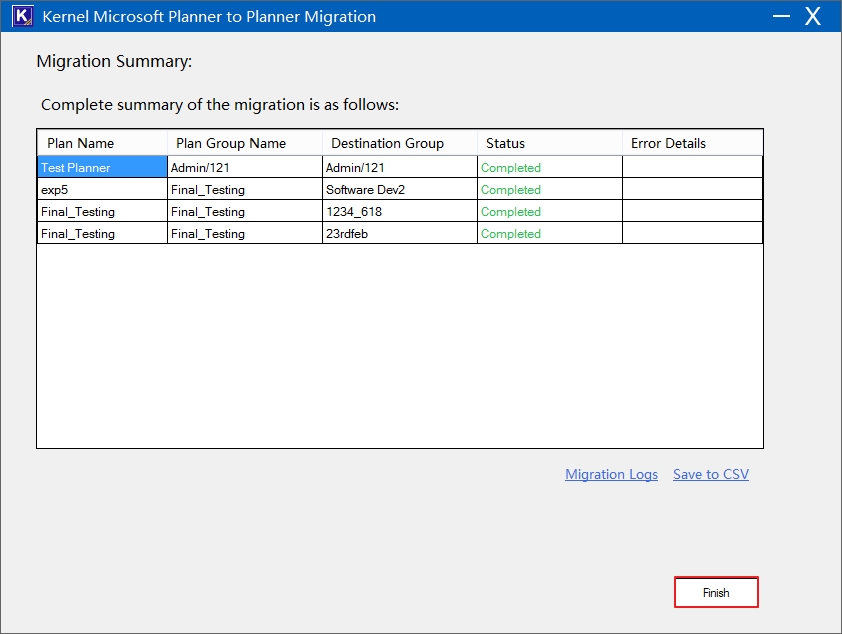The image size is (842, 634).
Task: Click the 1234_618 destination cell
Action: [x=400, y=211]
